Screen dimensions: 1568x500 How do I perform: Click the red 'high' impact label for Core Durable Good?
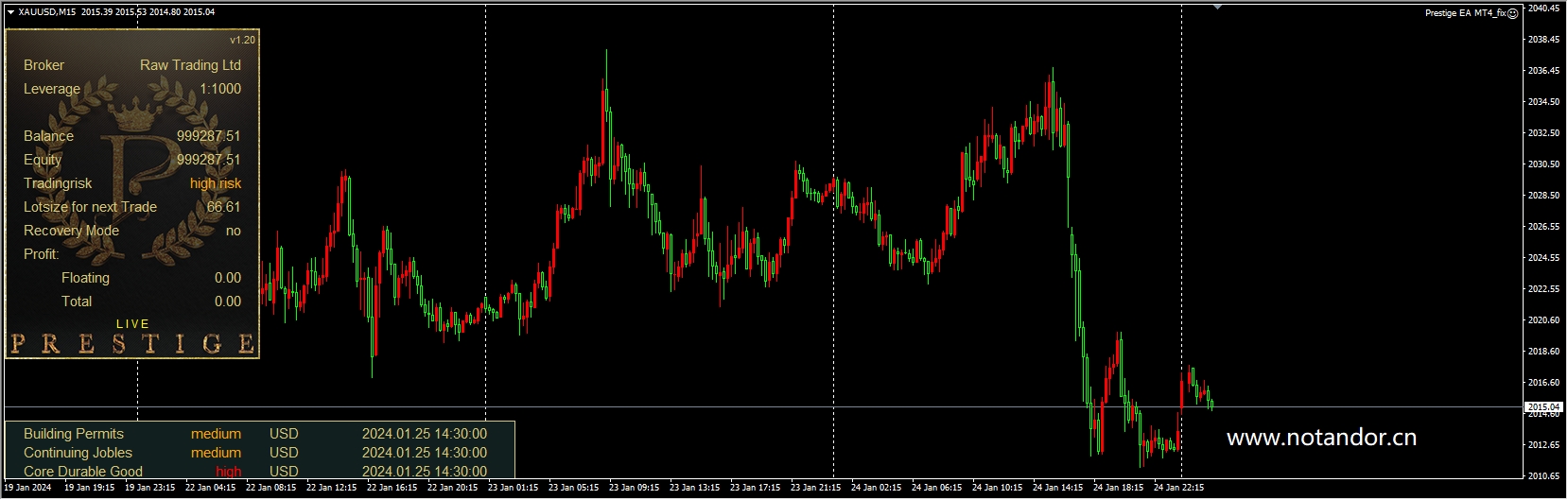(228, 472)
